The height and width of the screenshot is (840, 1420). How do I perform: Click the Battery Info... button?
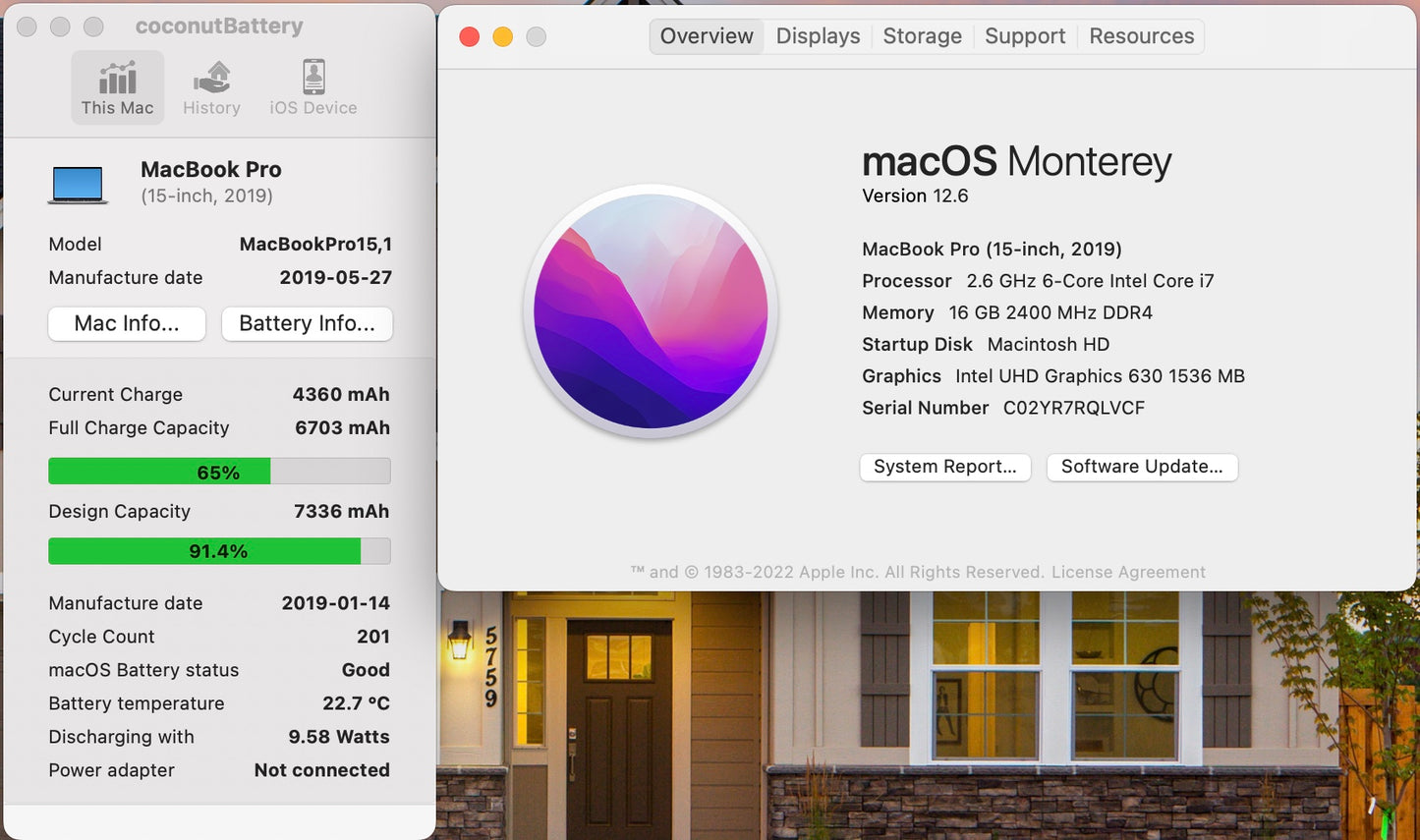click(307, 323)
